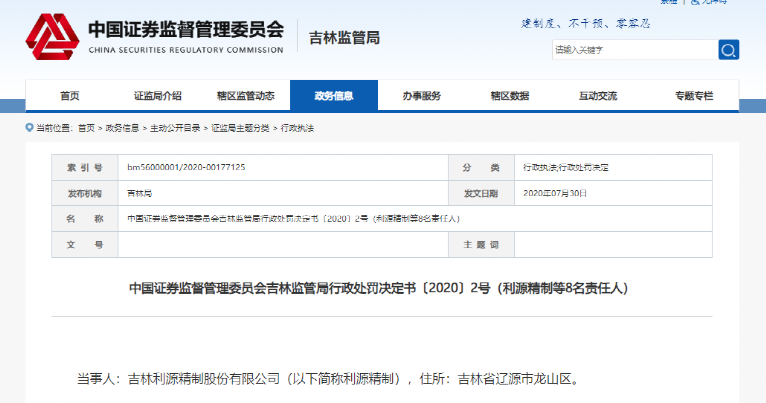Select the 政务信息 navigation tab
Screen dimensions: 766x403
[333, 96]
